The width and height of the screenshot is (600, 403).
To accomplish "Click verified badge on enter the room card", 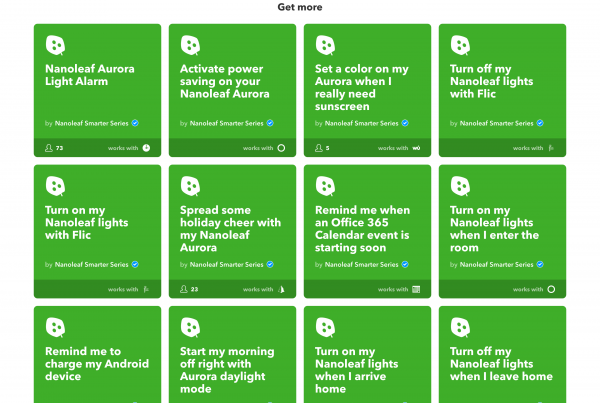I will 540,264.
